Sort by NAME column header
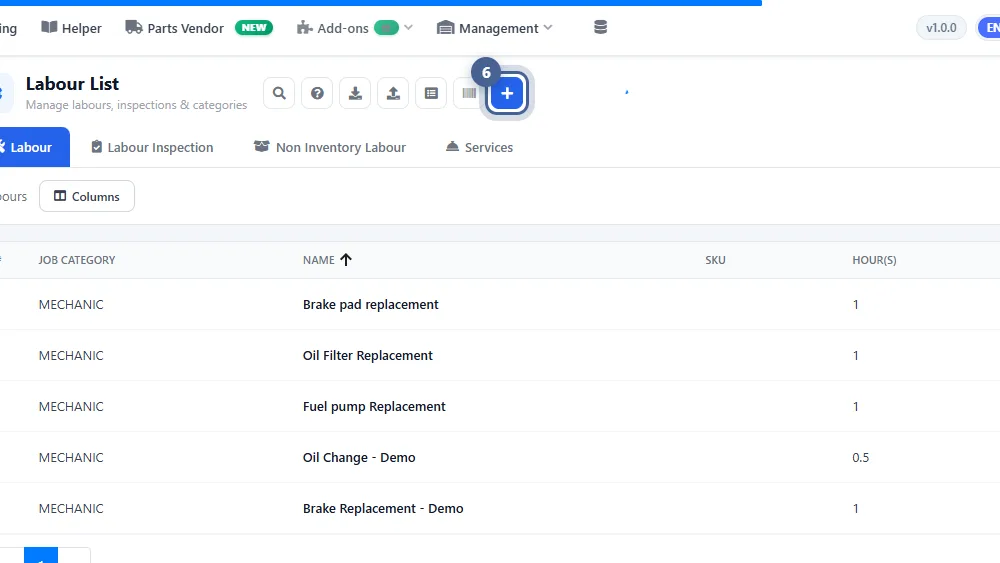Screen dimensions: 1000x563 [319, 260]
